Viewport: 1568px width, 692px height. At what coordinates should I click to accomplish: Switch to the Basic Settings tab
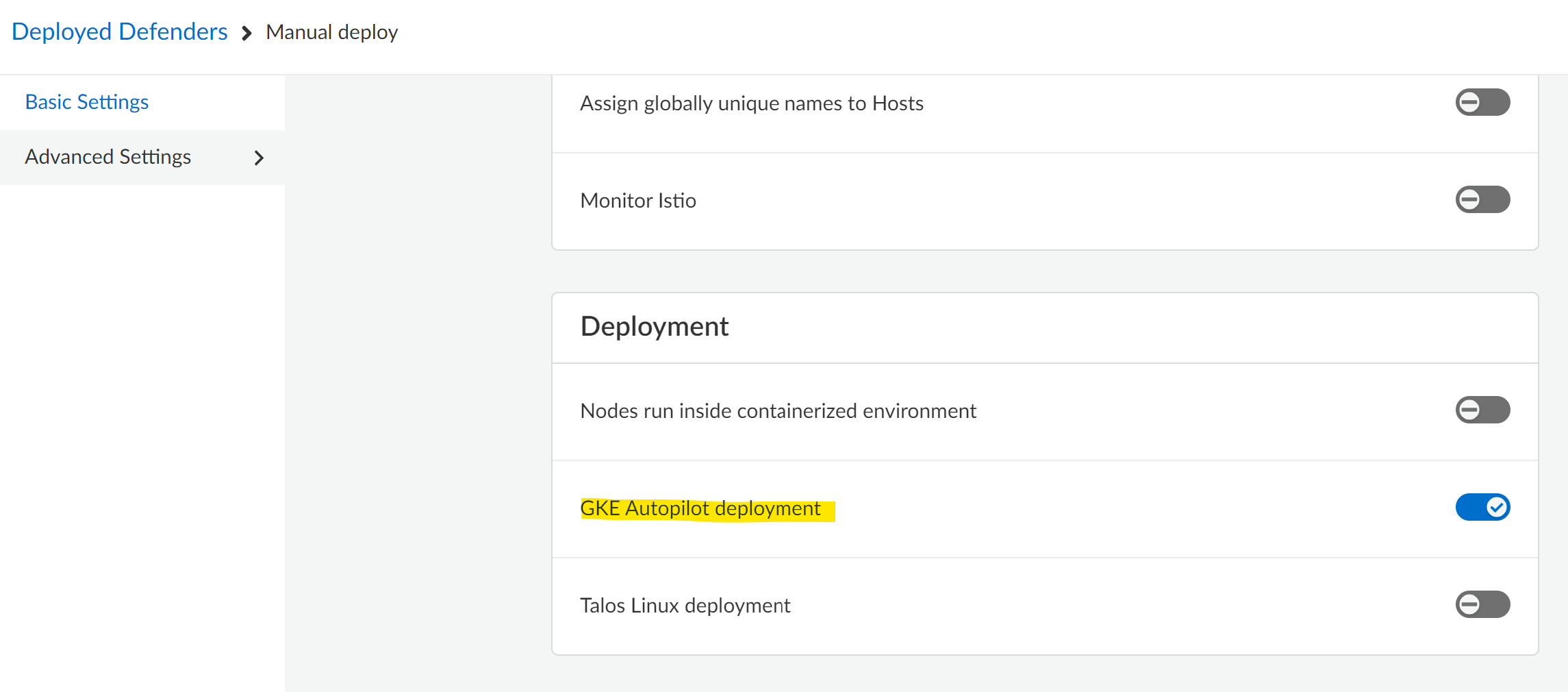click(x=87, y=102)
